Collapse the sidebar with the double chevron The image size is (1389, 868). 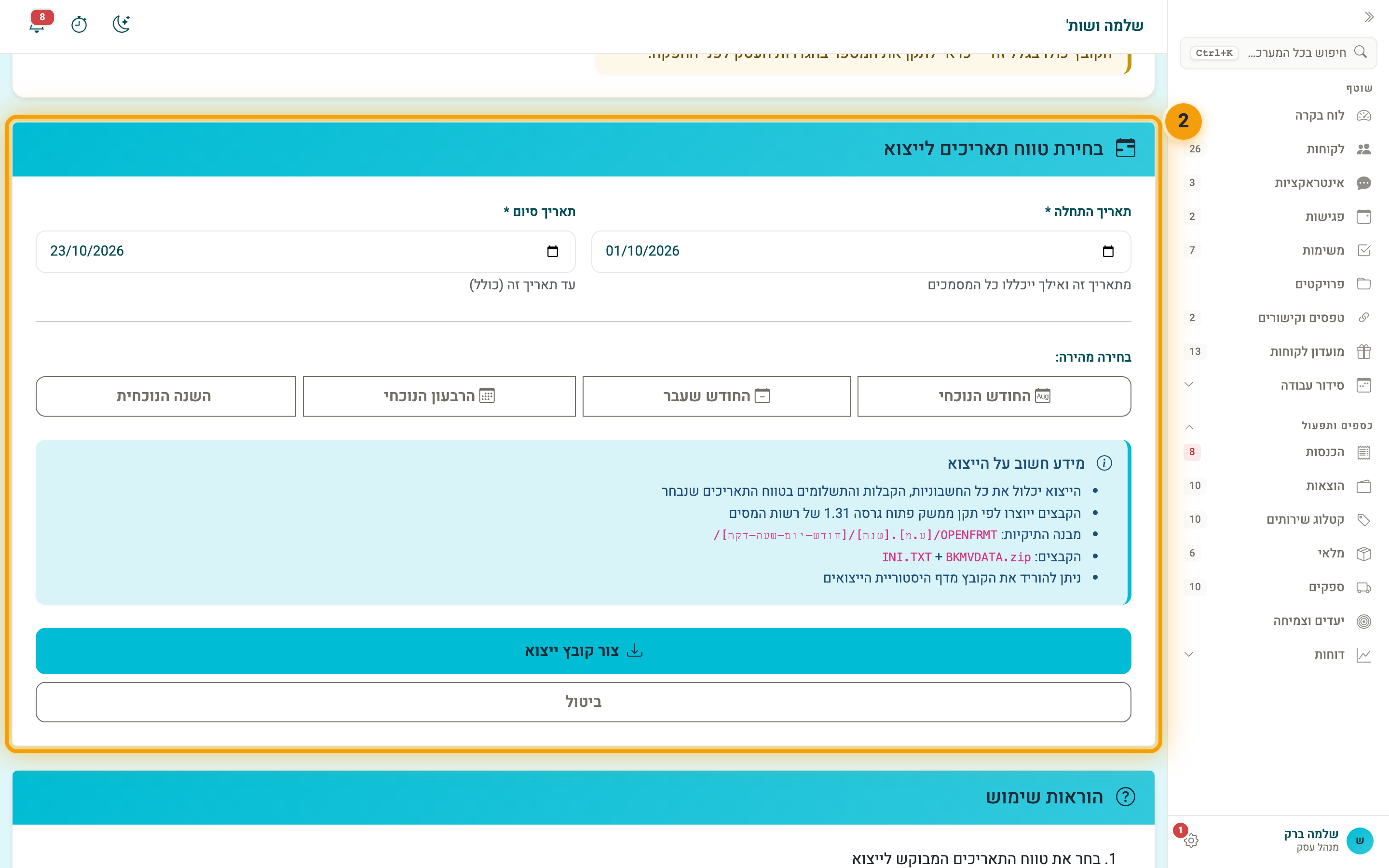pyautogui.click(x=1369, y=17)
